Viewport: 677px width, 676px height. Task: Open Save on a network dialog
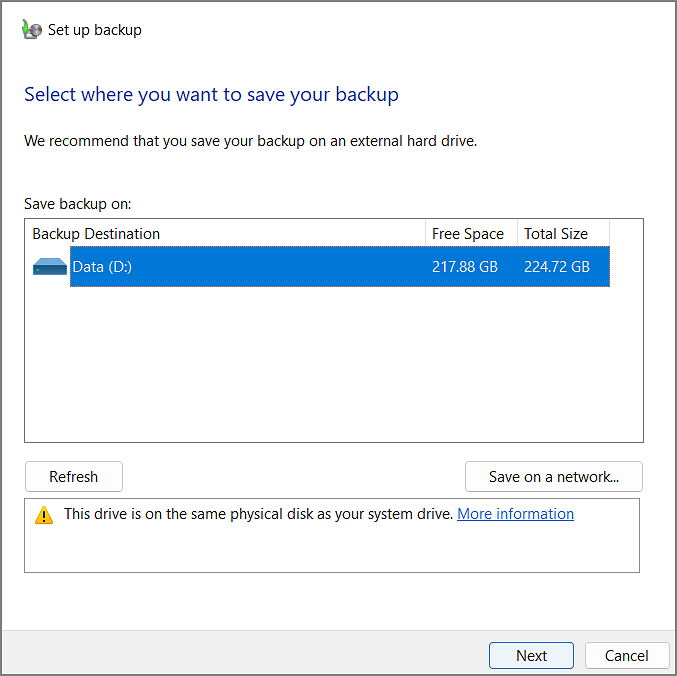click(554, 477)
